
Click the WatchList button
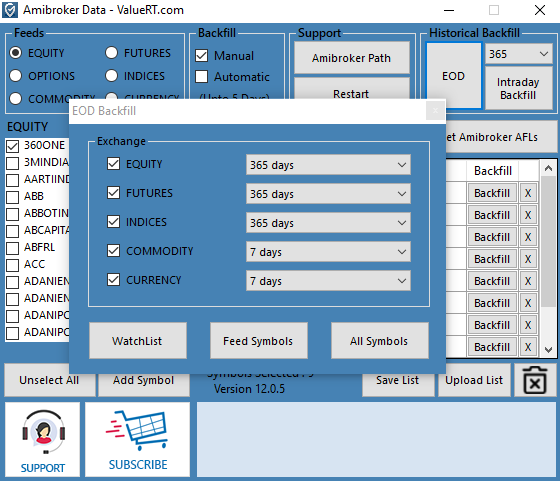click(x=138, y=341)
